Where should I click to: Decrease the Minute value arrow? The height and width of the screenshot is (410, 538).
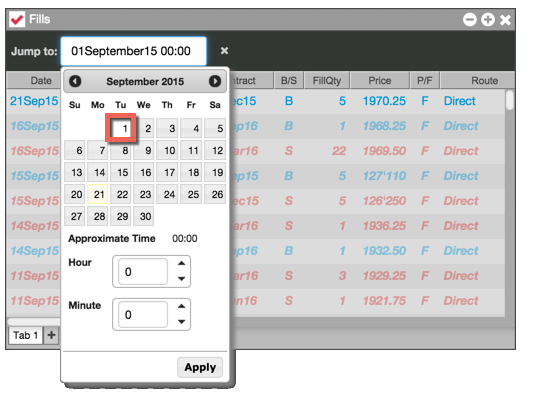pos(182,321)
